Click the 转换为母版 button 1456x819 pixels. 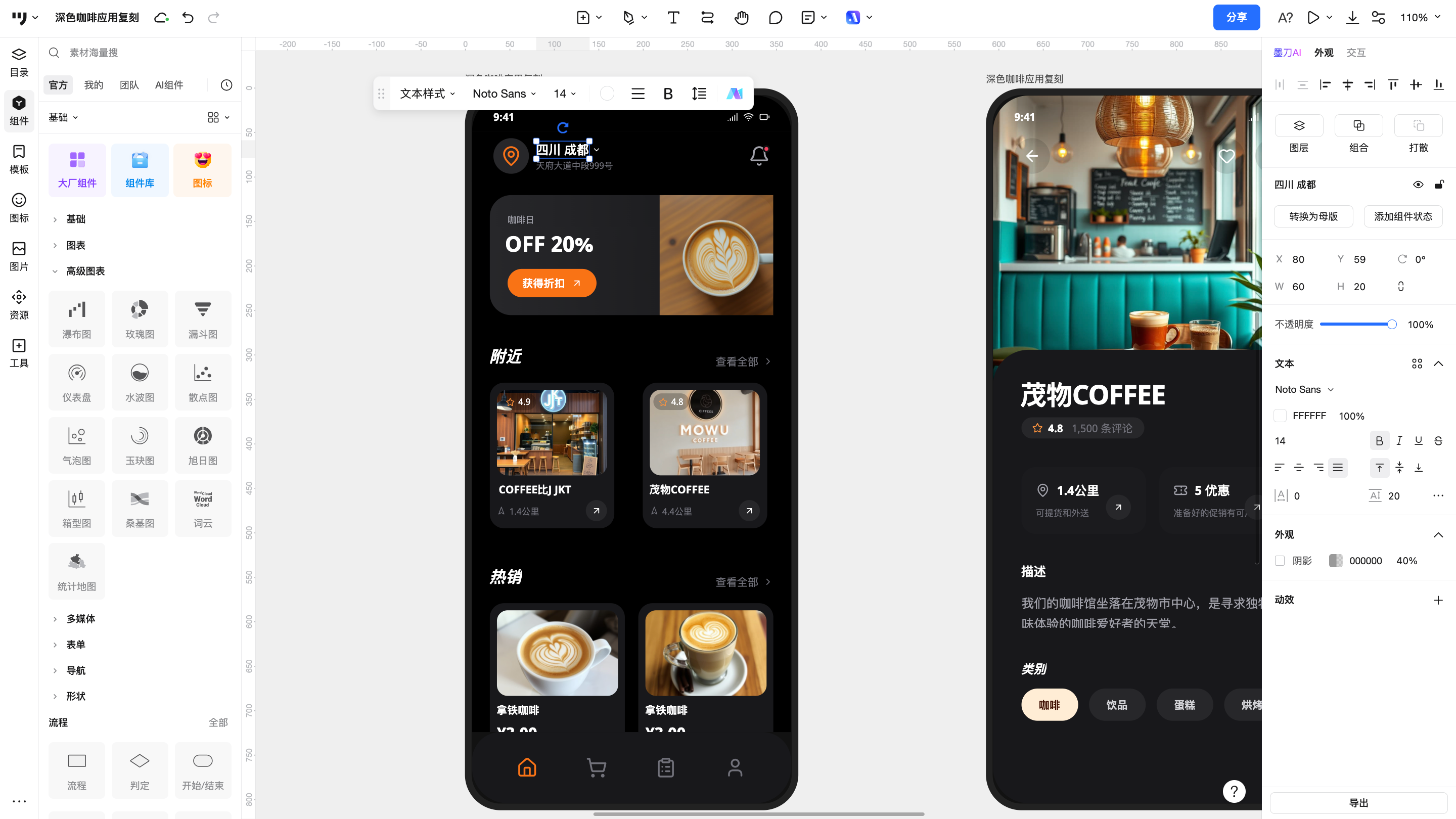[x=1313, y=216]
